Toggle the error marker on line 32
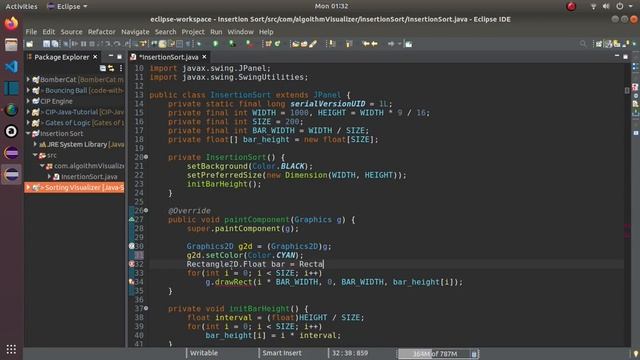This screenshot has width=640, height=360. pyautogui.click(x=132, y=264)
